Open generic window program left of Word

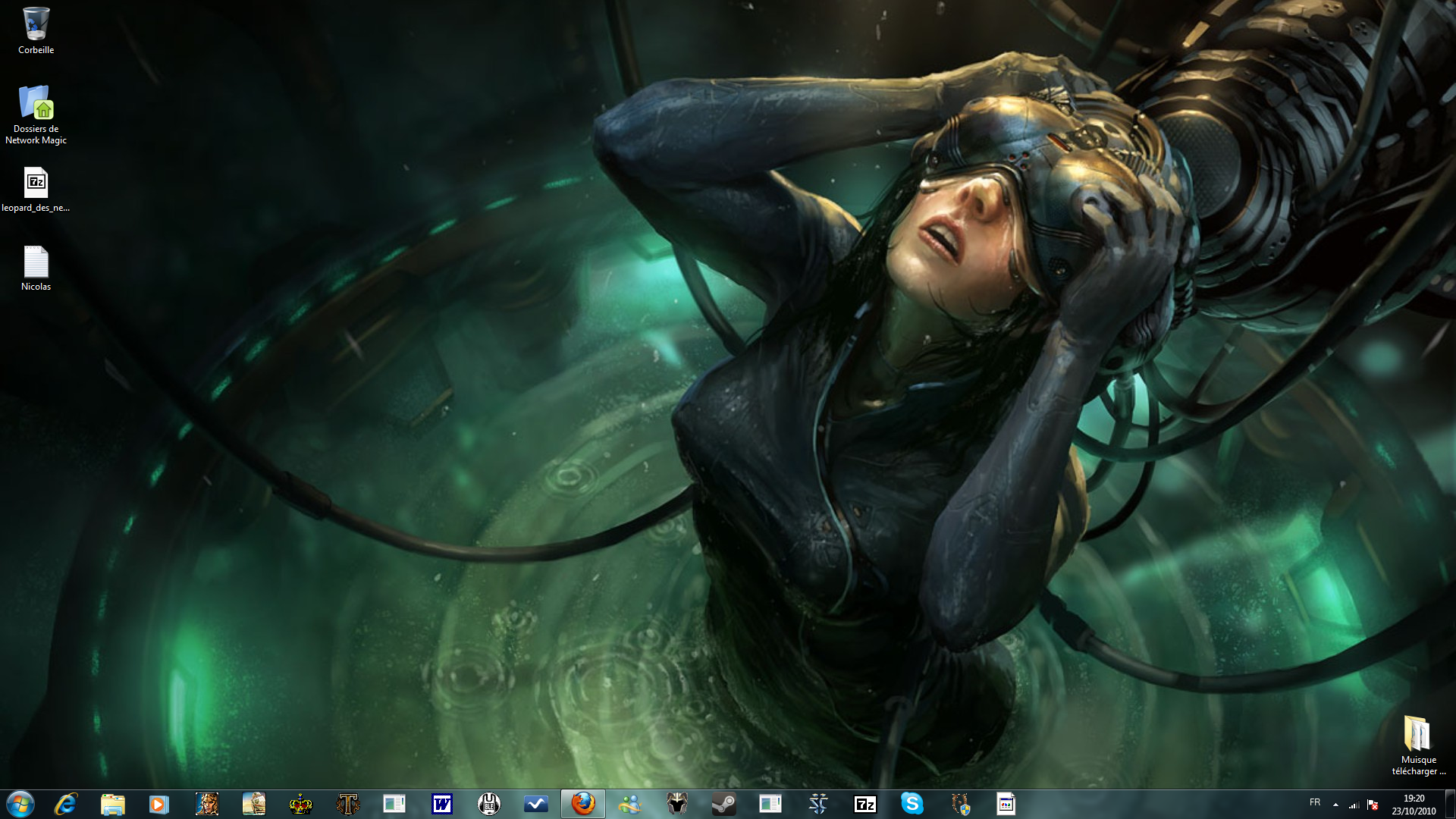point(395,804)
